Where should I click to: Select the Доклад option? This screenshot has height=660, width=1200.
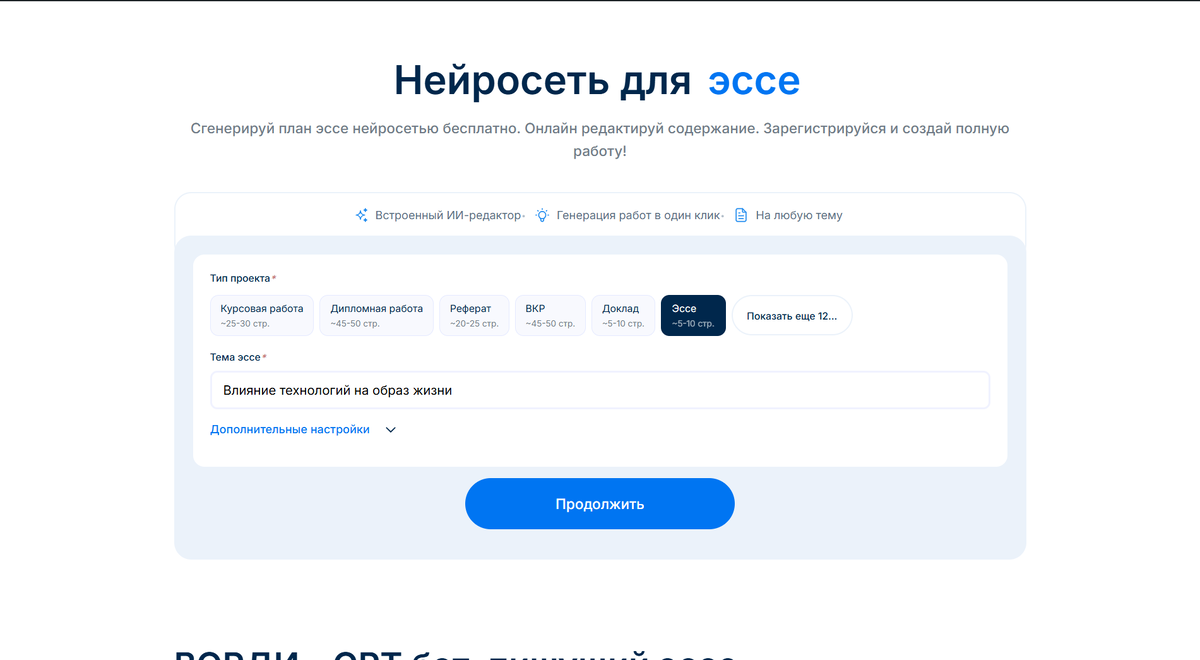coord(623,314)
